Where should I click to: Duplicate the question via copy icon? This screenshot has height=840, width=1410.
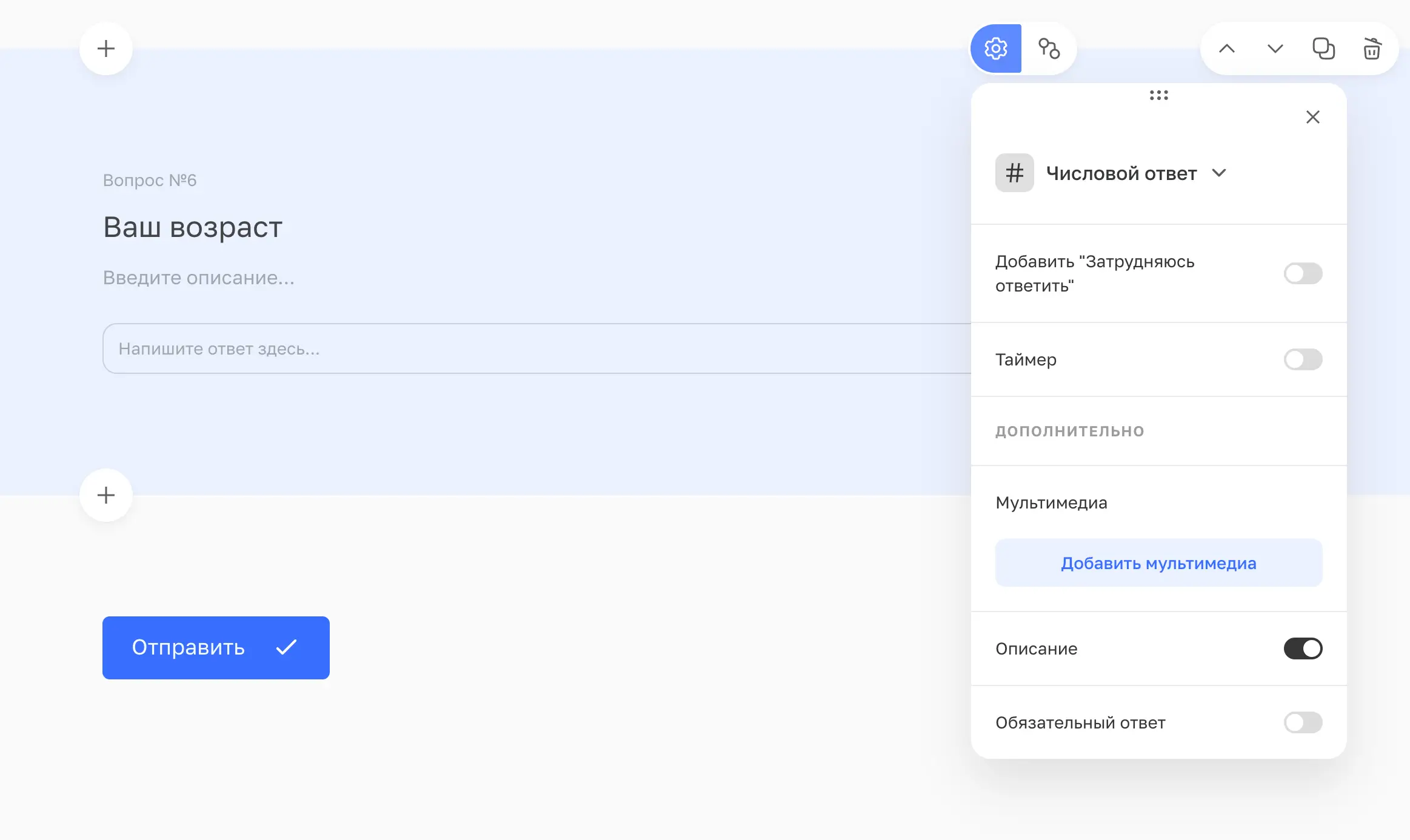1323,48
